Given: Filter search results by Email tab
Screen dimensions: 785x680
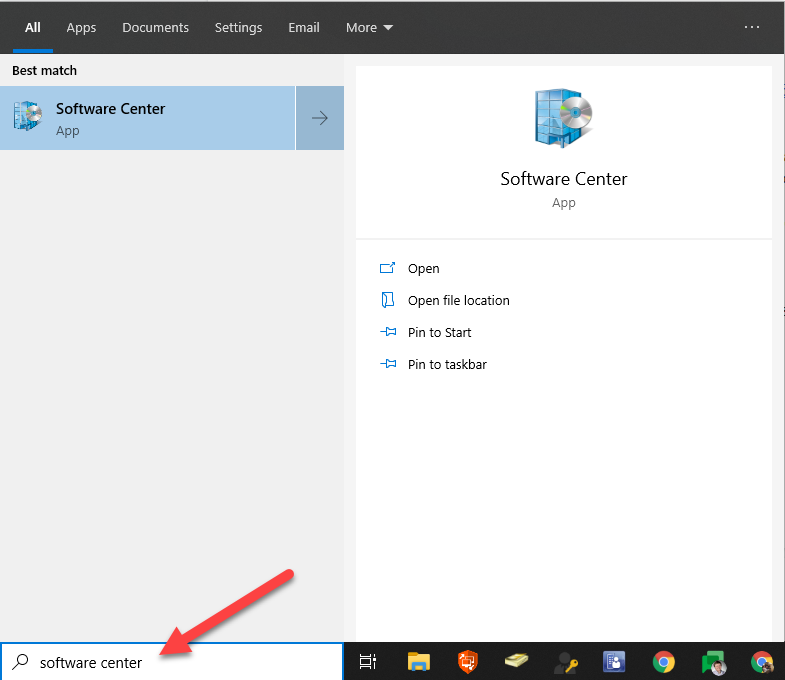Looking at the screenshot, I should pyautogui.click(x=304, y=27).
